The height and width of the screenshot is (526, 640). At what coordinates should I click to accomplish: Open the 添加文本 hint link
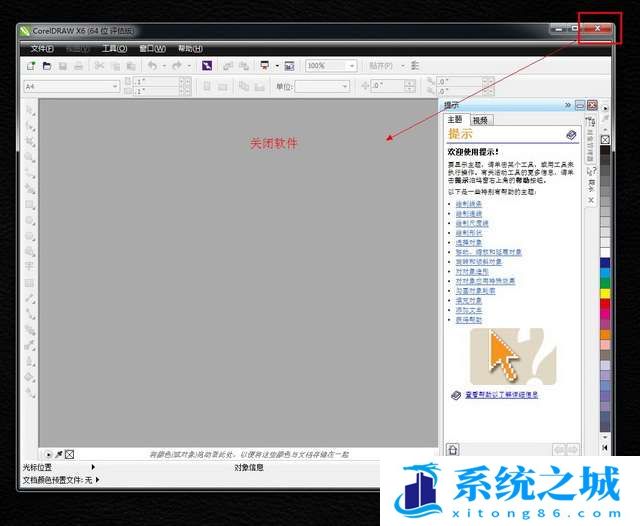tap(469, 310)
